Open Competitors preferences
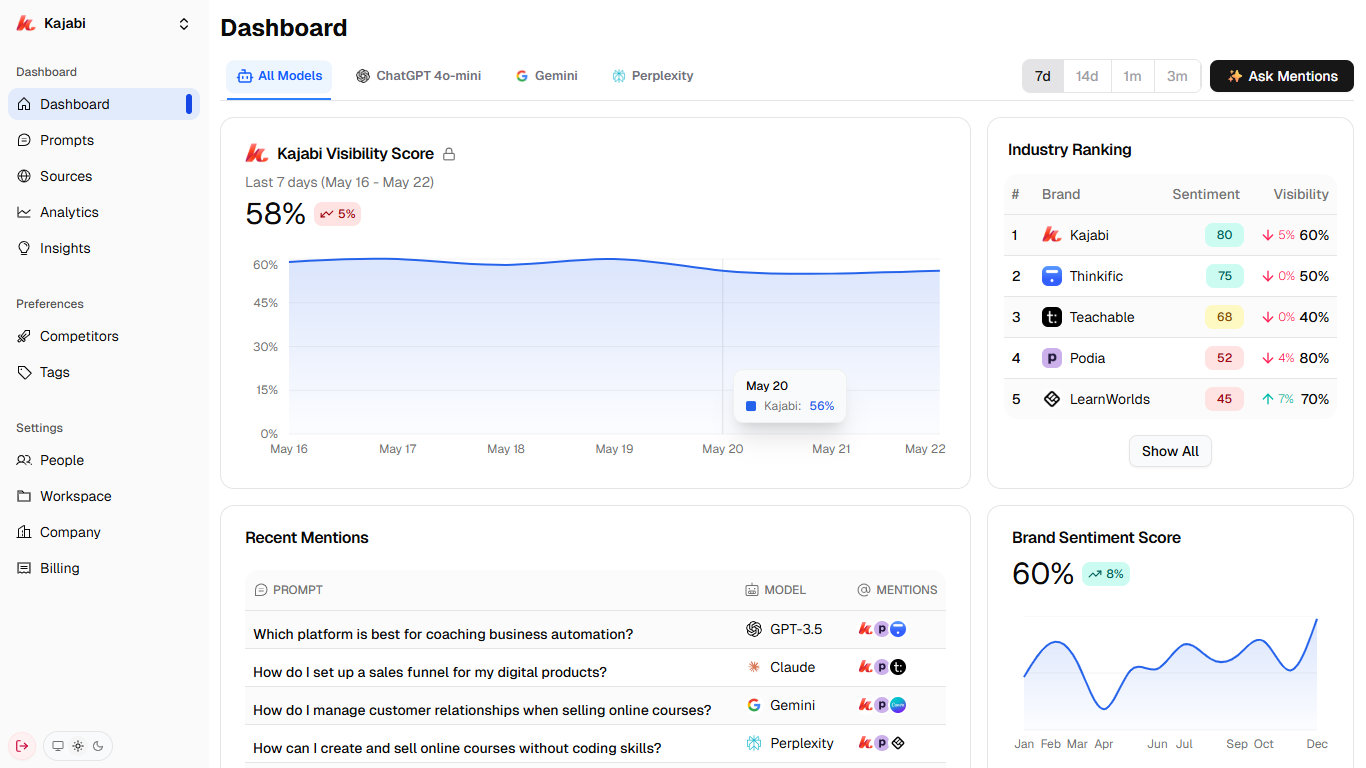 104,336
